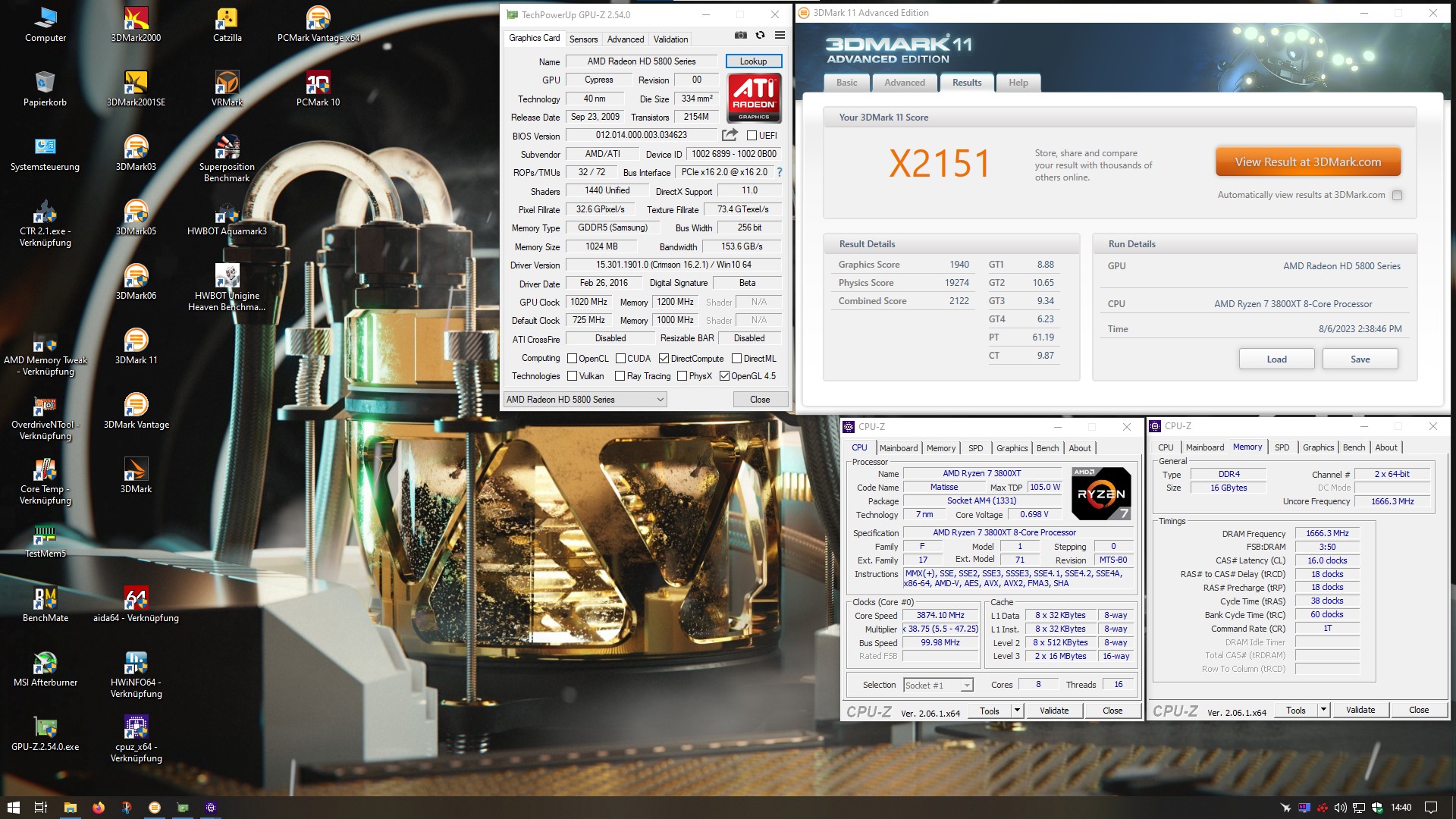This screenshot has width=1456, height=819.
Task: Open the Basic tab in 3DMark 11
Action: [847, 83]
